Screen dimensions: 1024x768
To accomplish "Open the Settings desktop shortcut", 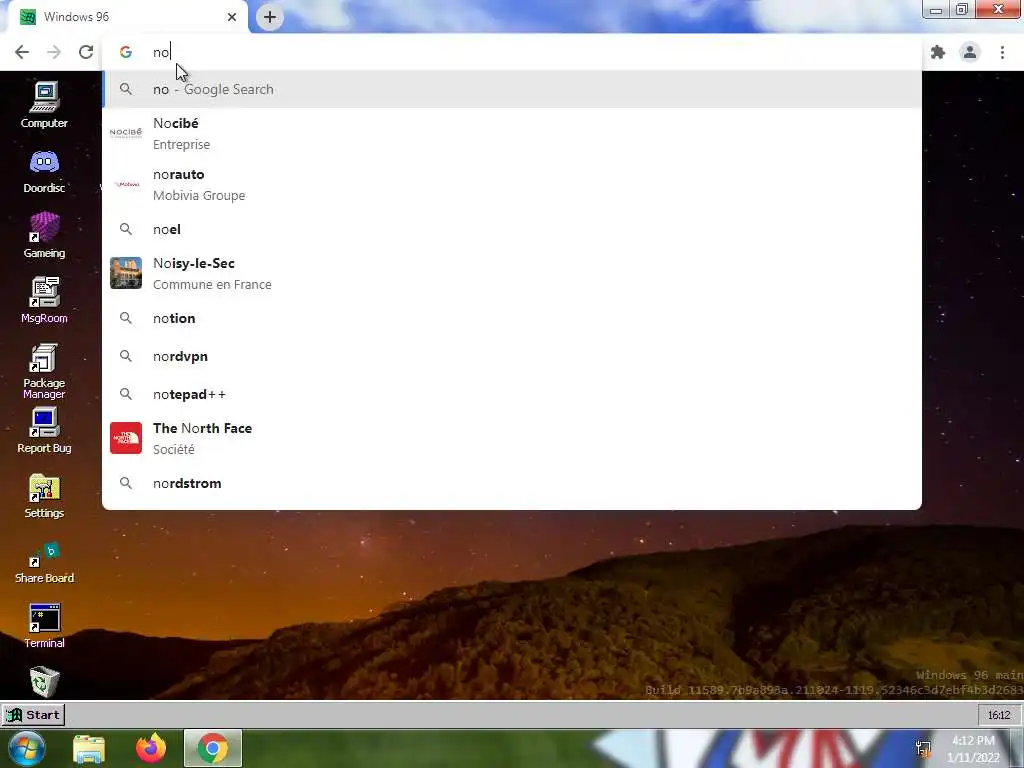I will point(44,496).
